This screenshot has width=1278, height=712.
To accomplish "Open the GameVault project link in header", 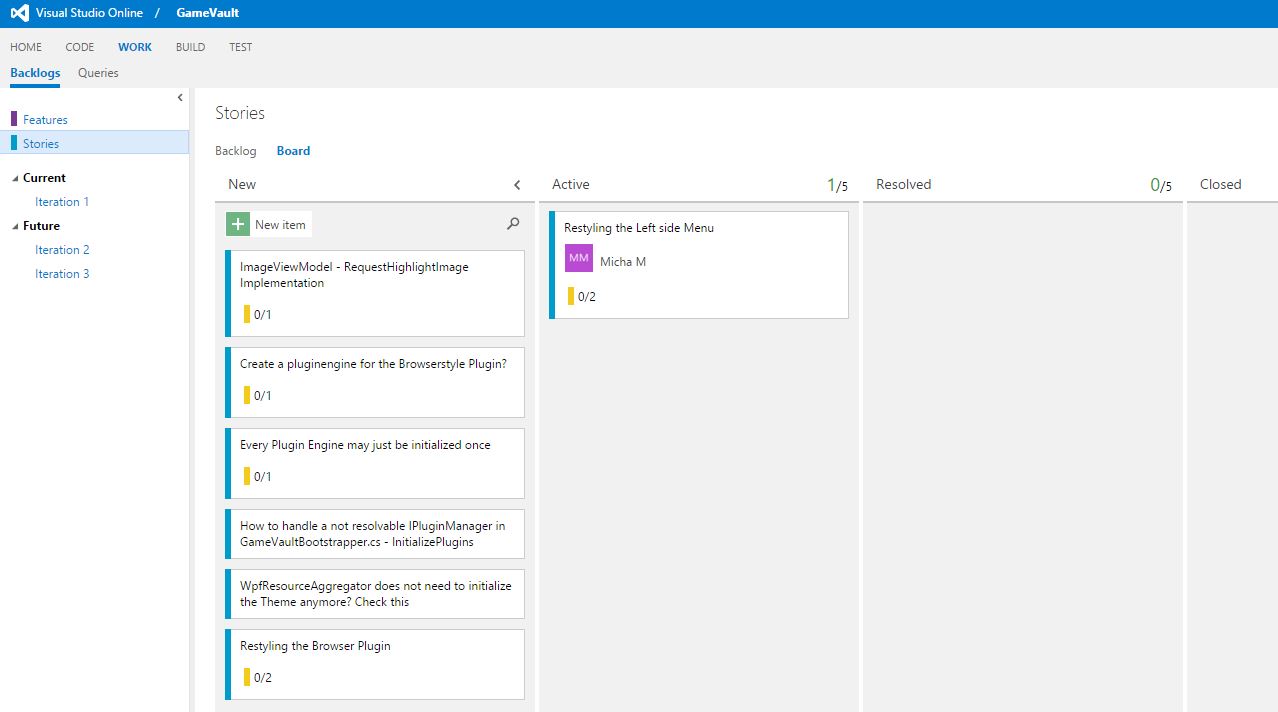I will pos(207,13).
